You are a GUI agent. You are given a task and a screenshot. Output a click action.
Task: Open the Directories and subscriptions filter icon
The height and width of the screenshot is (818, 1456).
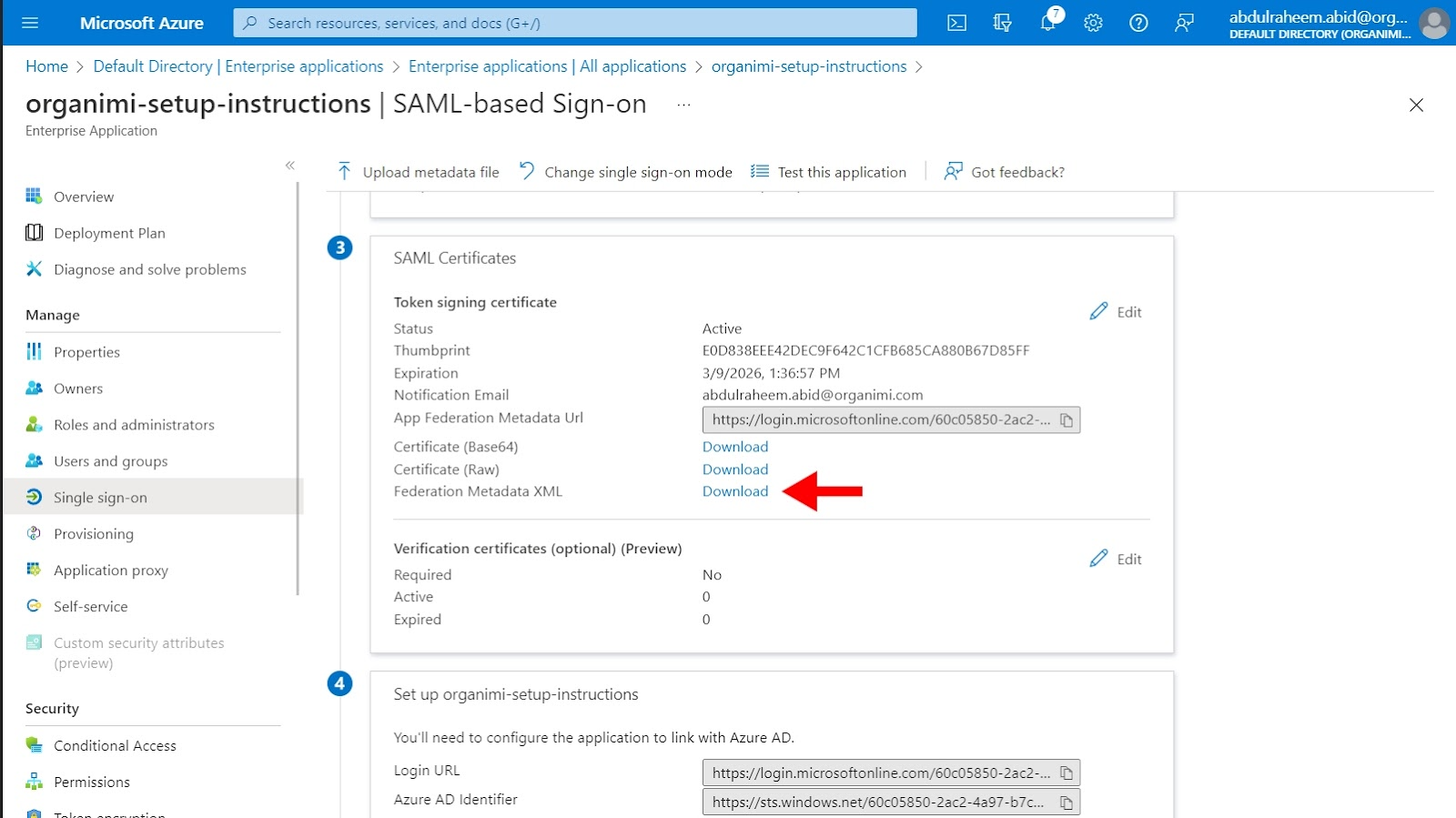(x=1003, y=23)
